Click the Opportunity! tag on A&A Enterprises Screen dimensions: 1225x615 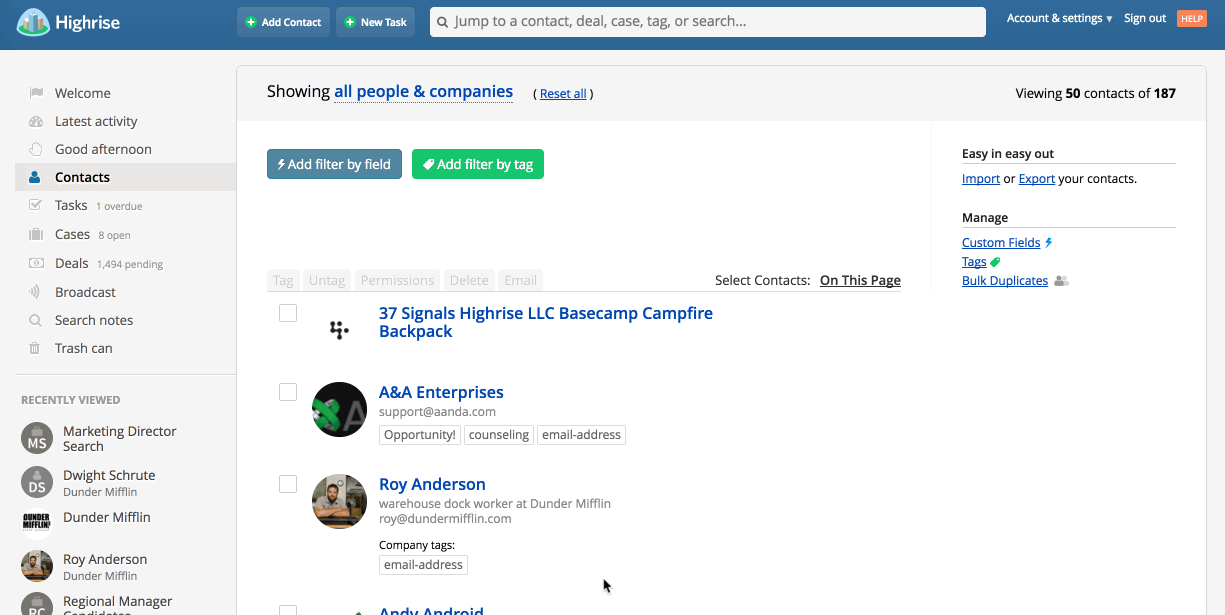click(420, 435)
